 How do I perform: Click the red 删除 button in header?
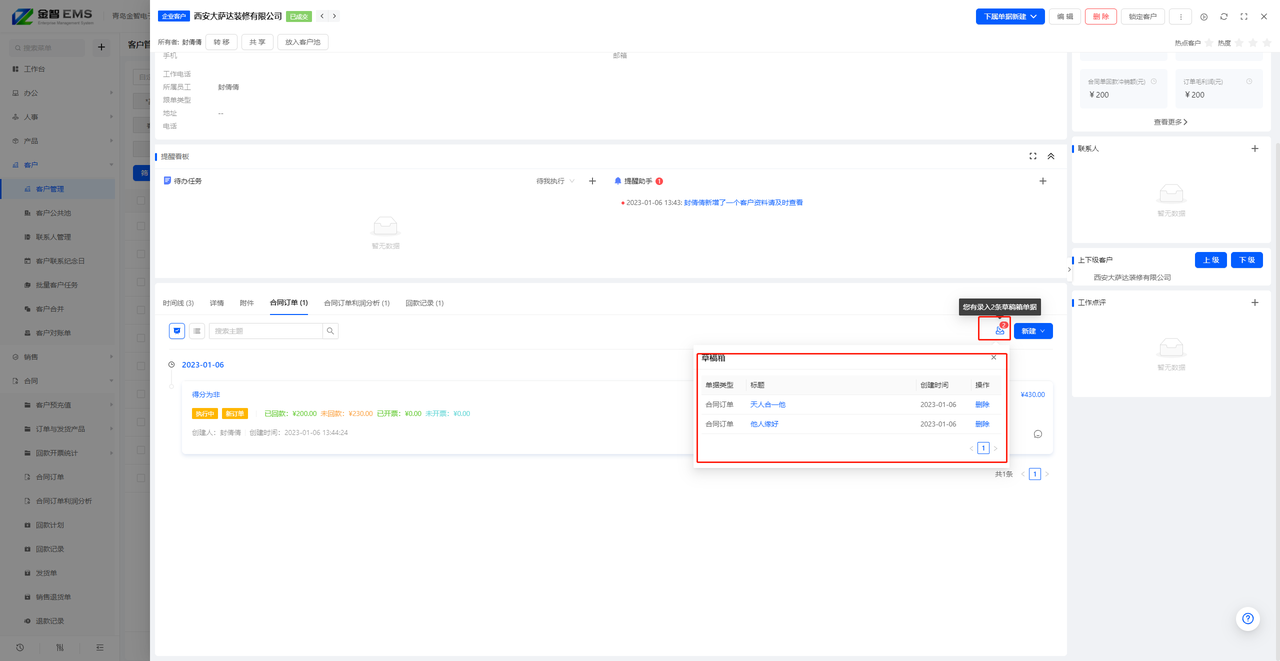click(x=1100, y=17)
